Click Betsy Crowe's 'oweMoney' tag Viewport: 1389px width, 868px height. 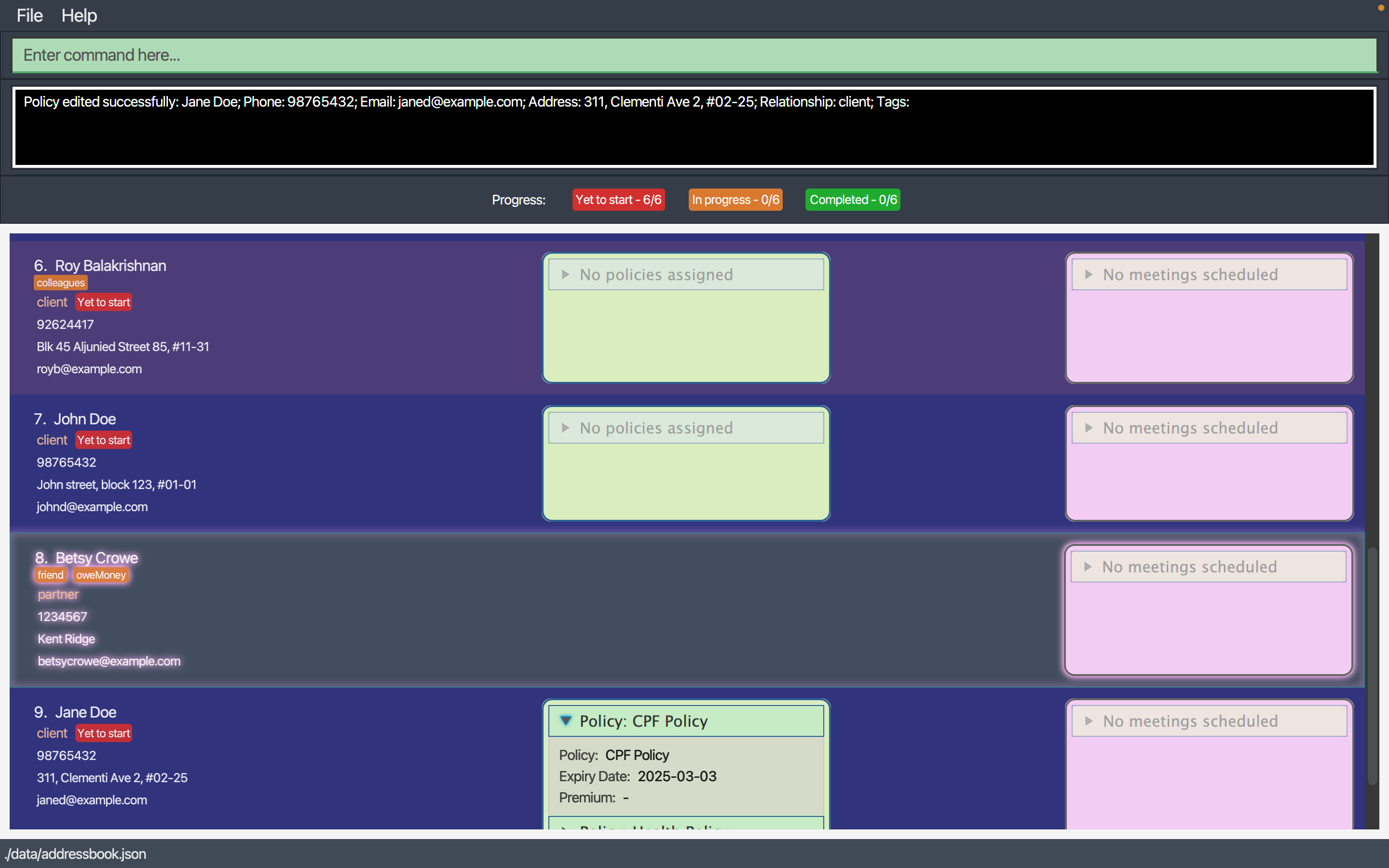point(101,575)
